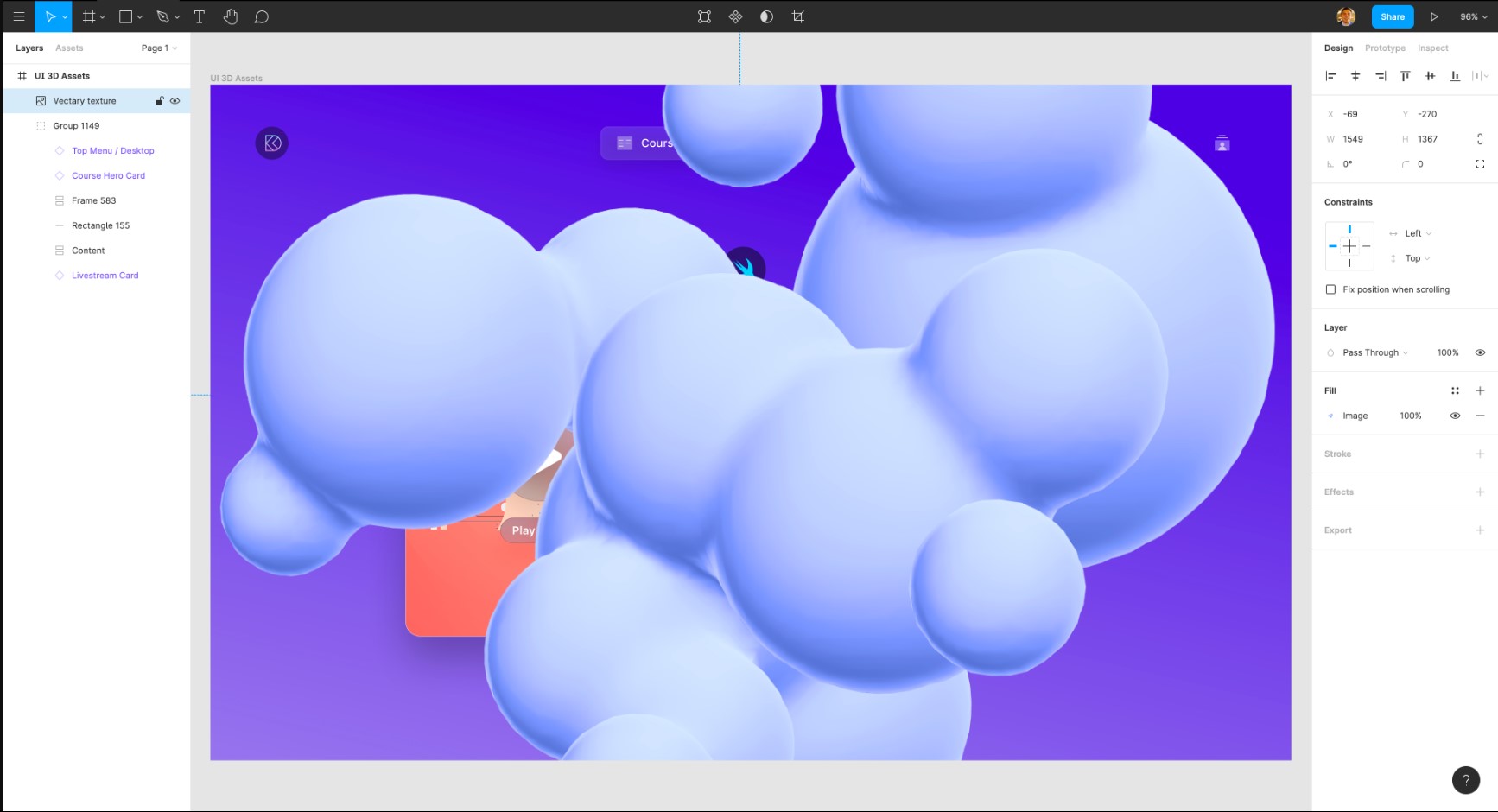This screenshot has width=1498, height=812.
Task: Toggle visibility of the Image fill
Action: click(1455, 416)
